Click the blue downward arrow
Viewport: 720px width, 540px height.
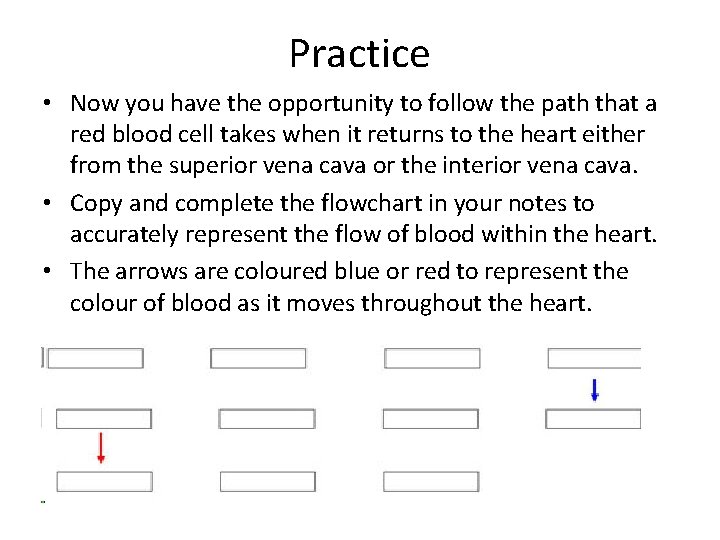coord(595,389)
